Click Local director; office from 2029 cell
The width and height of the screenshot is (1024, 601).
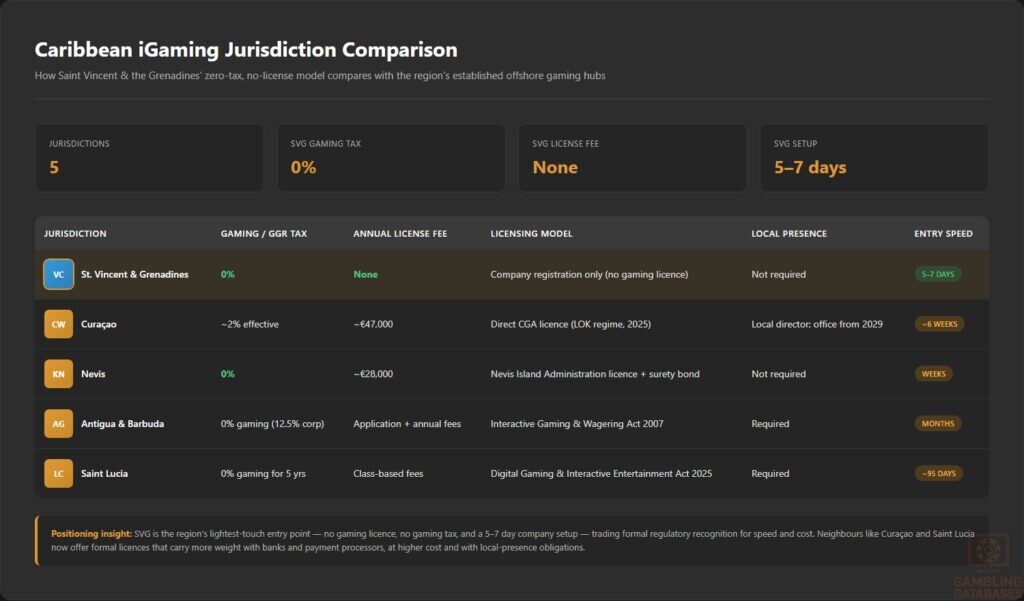[816, 324]
